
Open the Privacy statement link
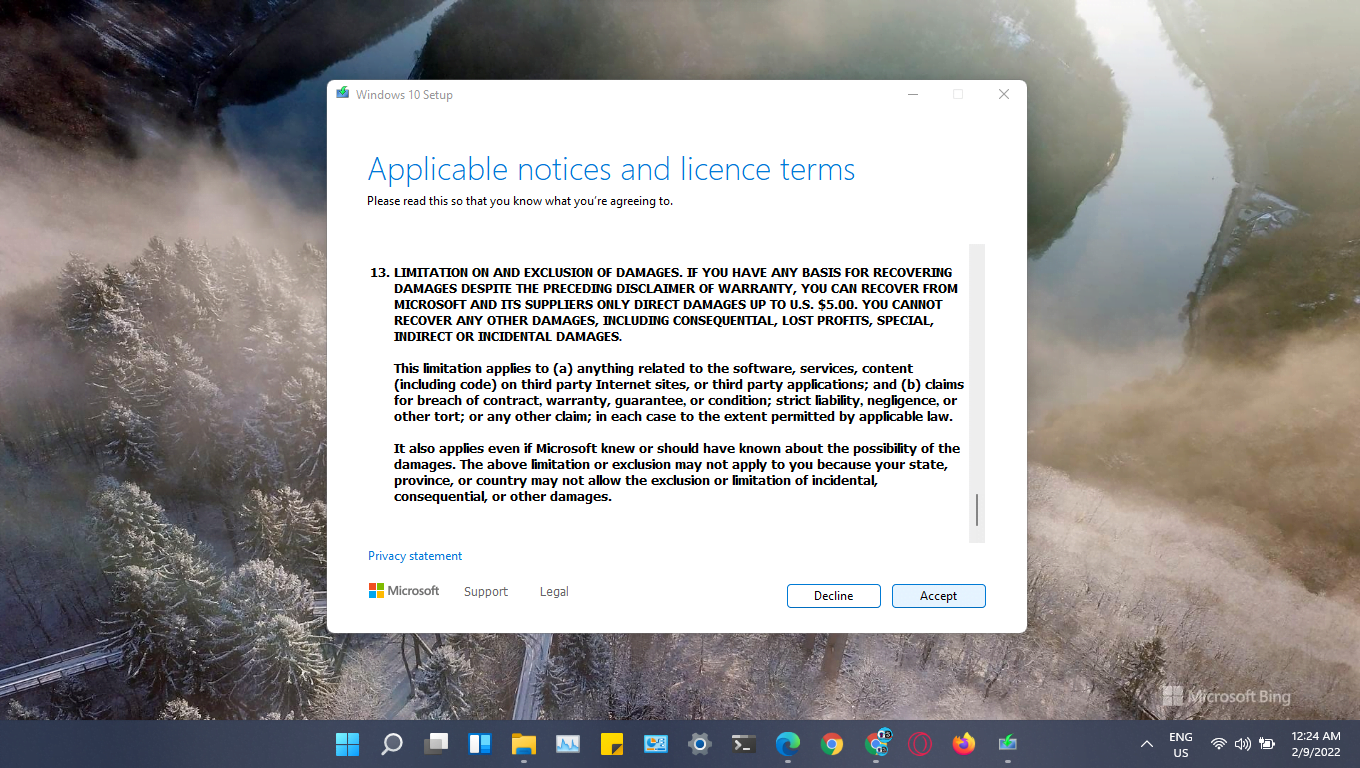tap(415, 556)
